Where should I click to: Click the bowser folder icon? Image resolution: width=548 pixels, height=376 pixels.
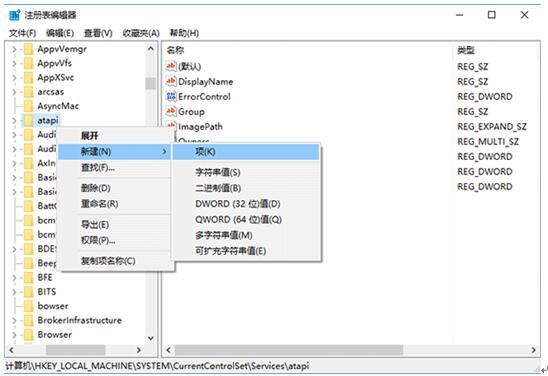[28, 306]
